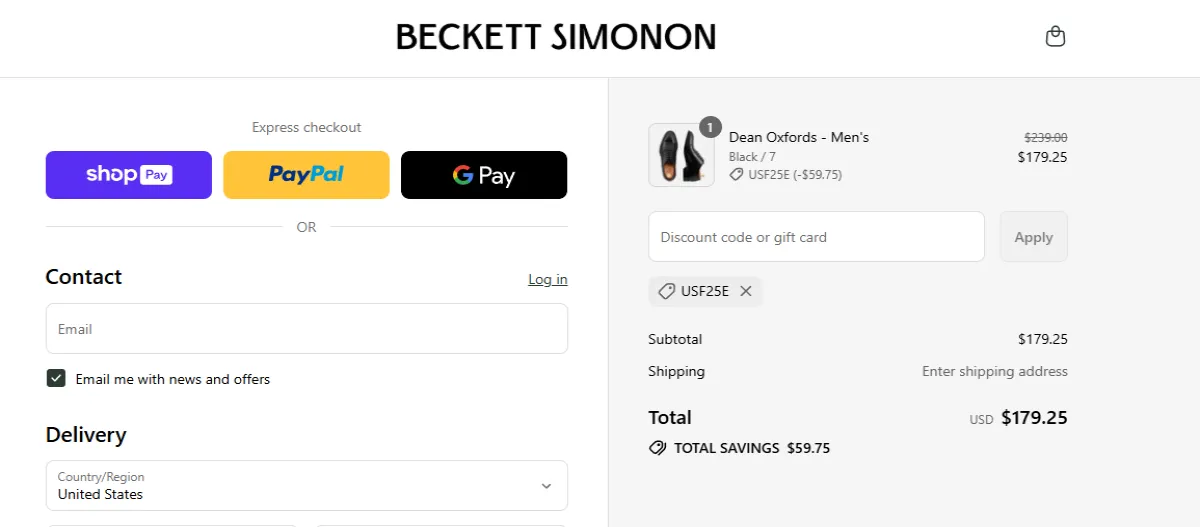1200x527 pixels.
Task: Click the discount tag icon on USF25E chip
Action: [666, 291]
